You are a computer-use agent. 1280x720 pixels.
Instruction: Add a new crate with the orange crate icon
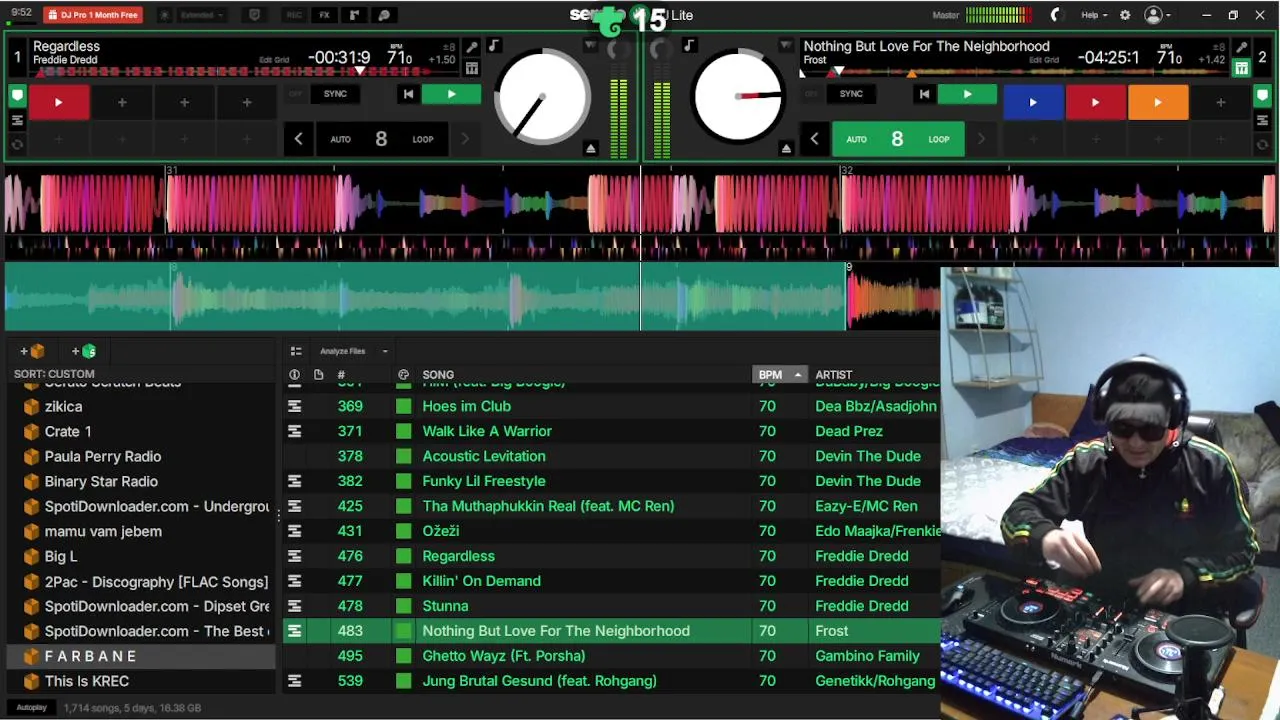[x=33, y=351]
